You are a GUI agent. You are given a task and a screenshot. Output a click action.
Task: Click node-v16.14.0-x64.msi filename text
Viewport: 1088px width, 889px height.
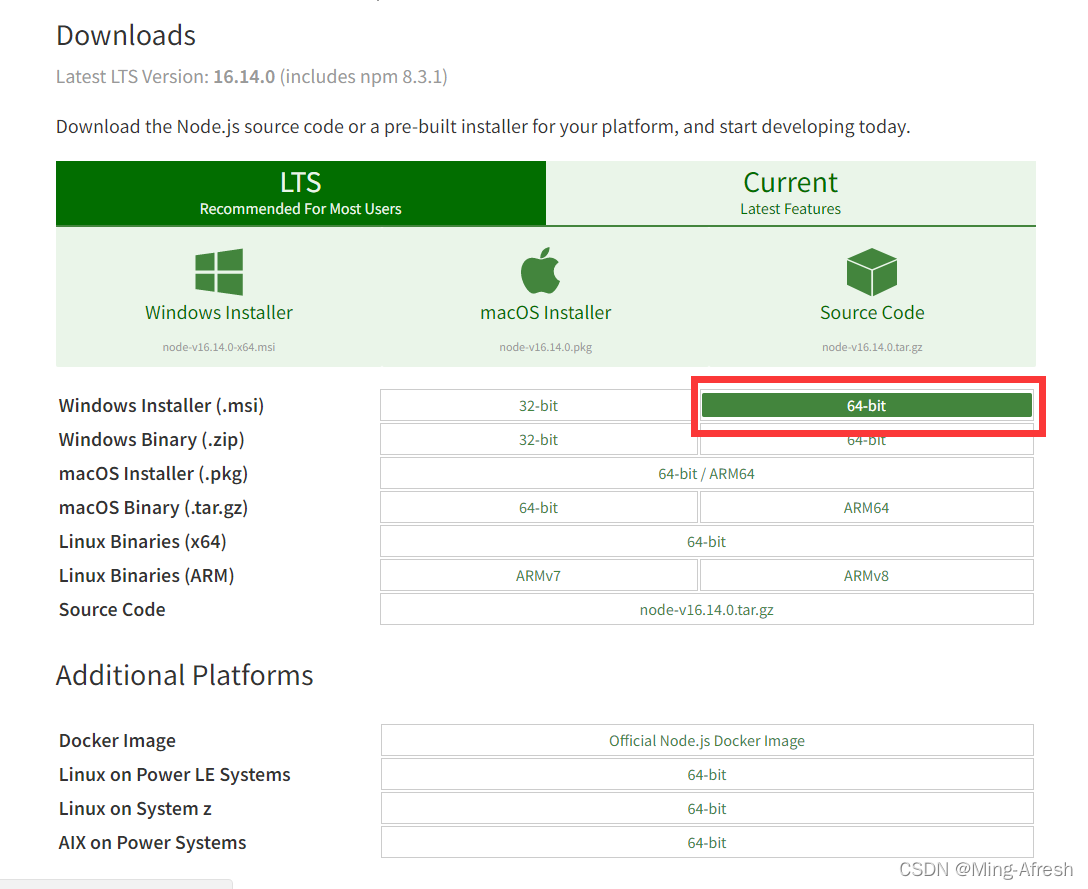coord(219,347)
